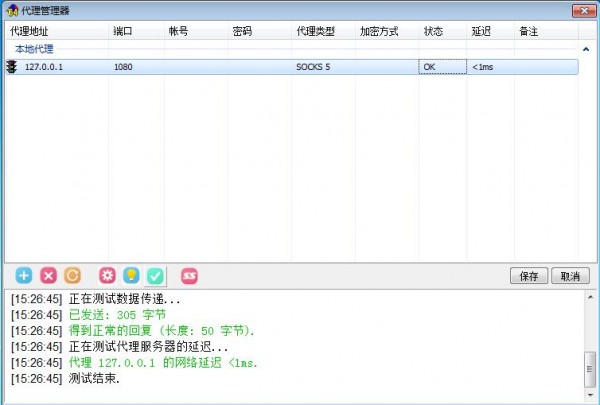The height and width of the screenshot is (405, 600).
Task: Click the orange refresh icon
Action: click(x=72, y=276)
